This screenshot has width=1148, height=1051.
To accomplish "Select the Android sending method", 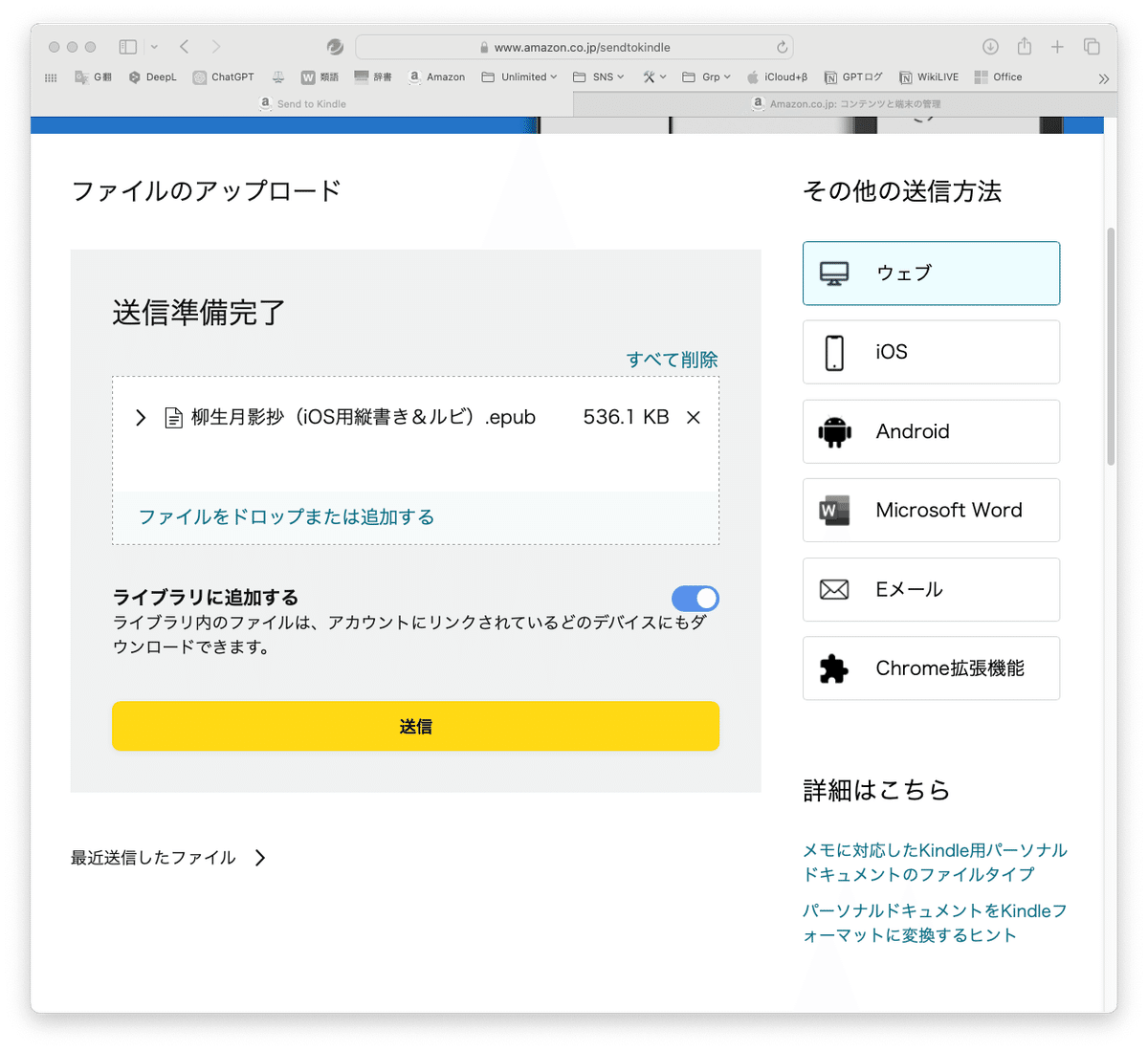I will point(931,431).
